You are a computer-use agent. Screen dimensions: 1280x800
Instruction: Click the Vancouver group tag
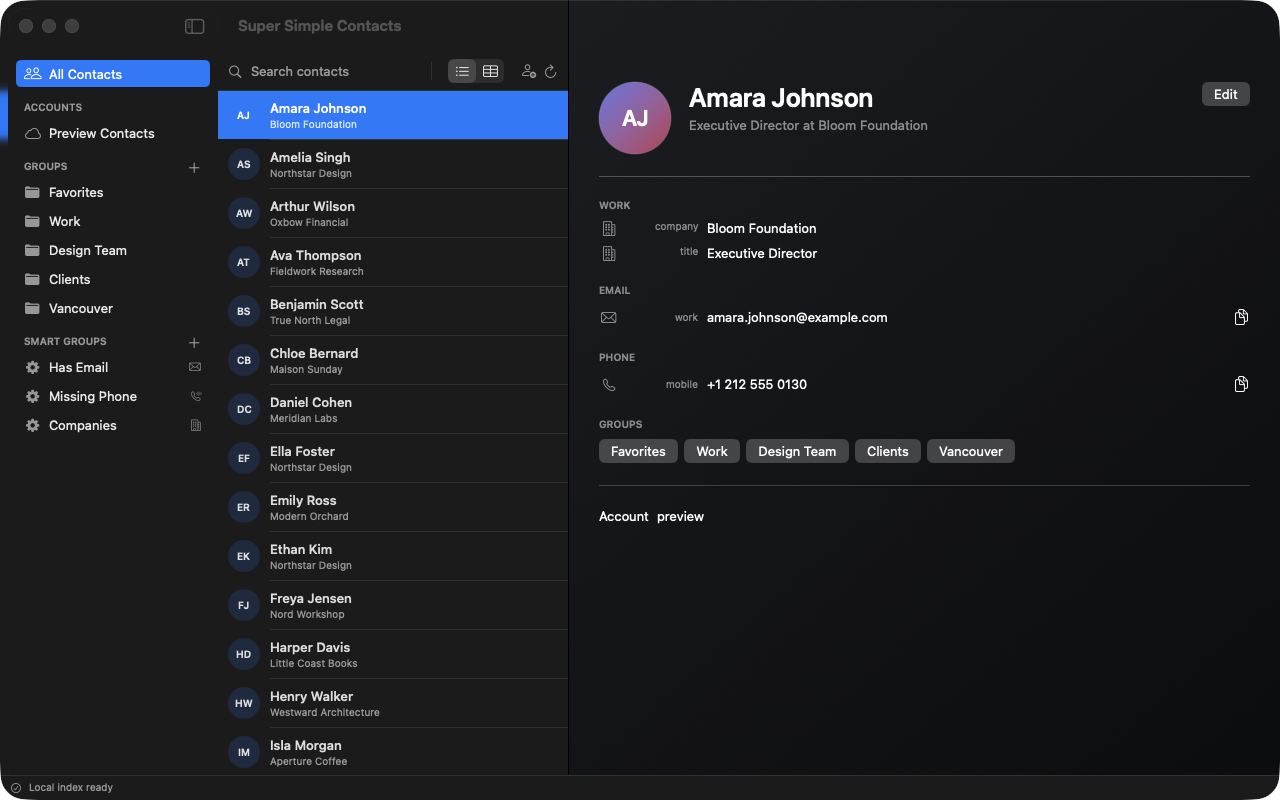(x=971, y=451)
